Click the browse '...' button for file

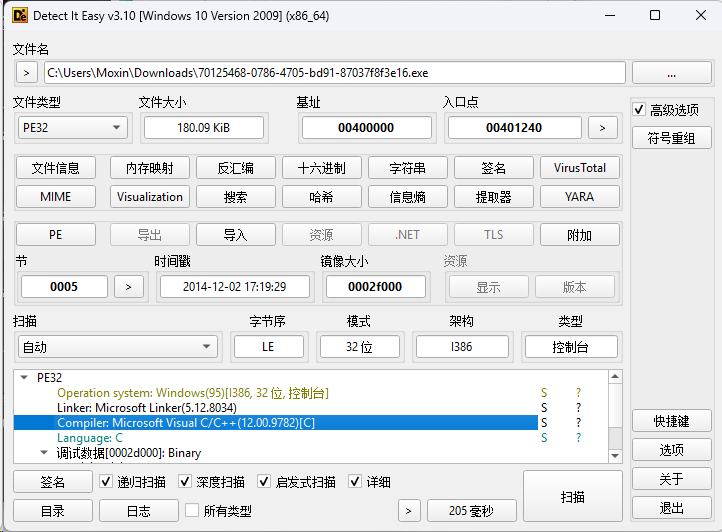[671, 73]
